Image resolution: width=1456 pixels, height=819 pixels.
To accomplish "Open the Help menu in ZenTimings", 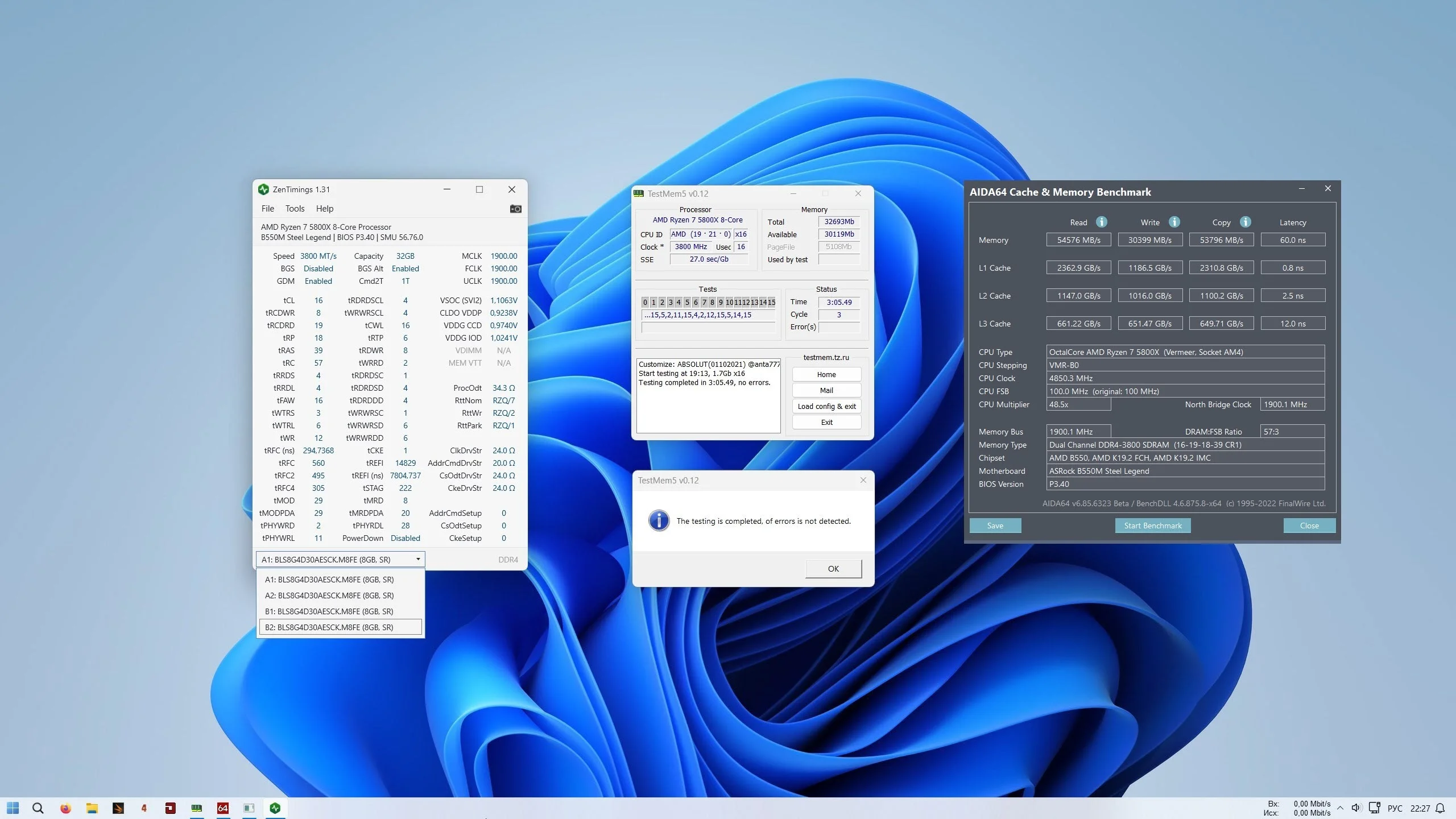I will coord(324,209).
